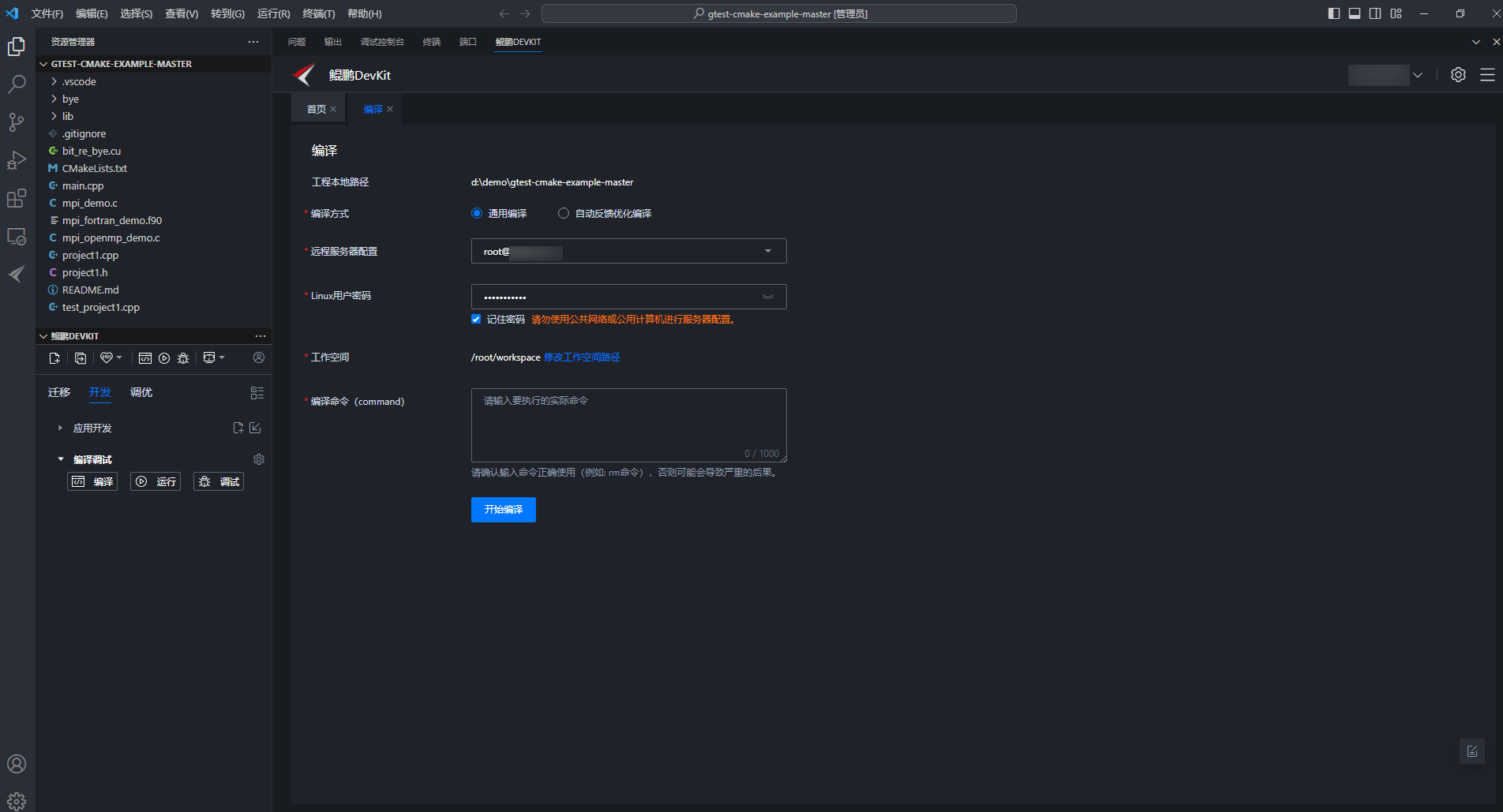Collapse GTEST-CMAKE-EXAMPLE-MASTER folder section
The width and height of the screenshot is (1503, 812).
(x=43, y=64)
